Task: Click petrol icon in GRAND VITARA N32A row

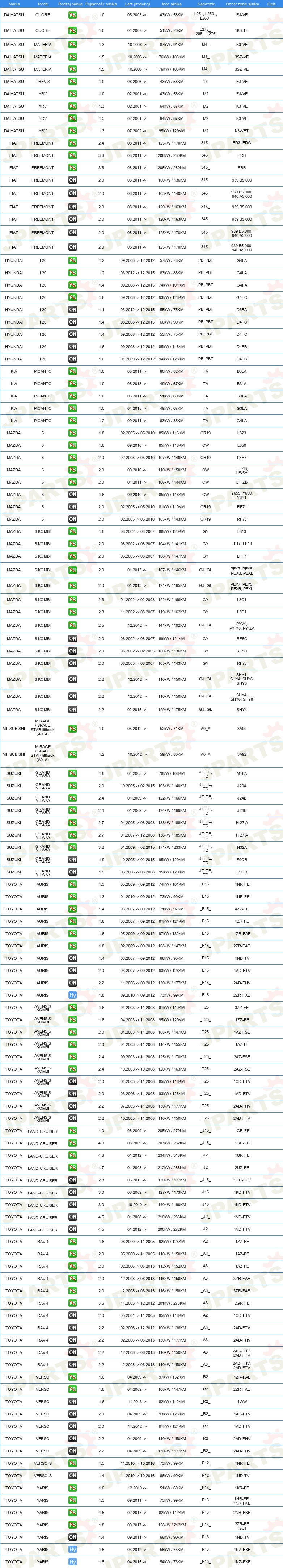Action: point(72,847)
